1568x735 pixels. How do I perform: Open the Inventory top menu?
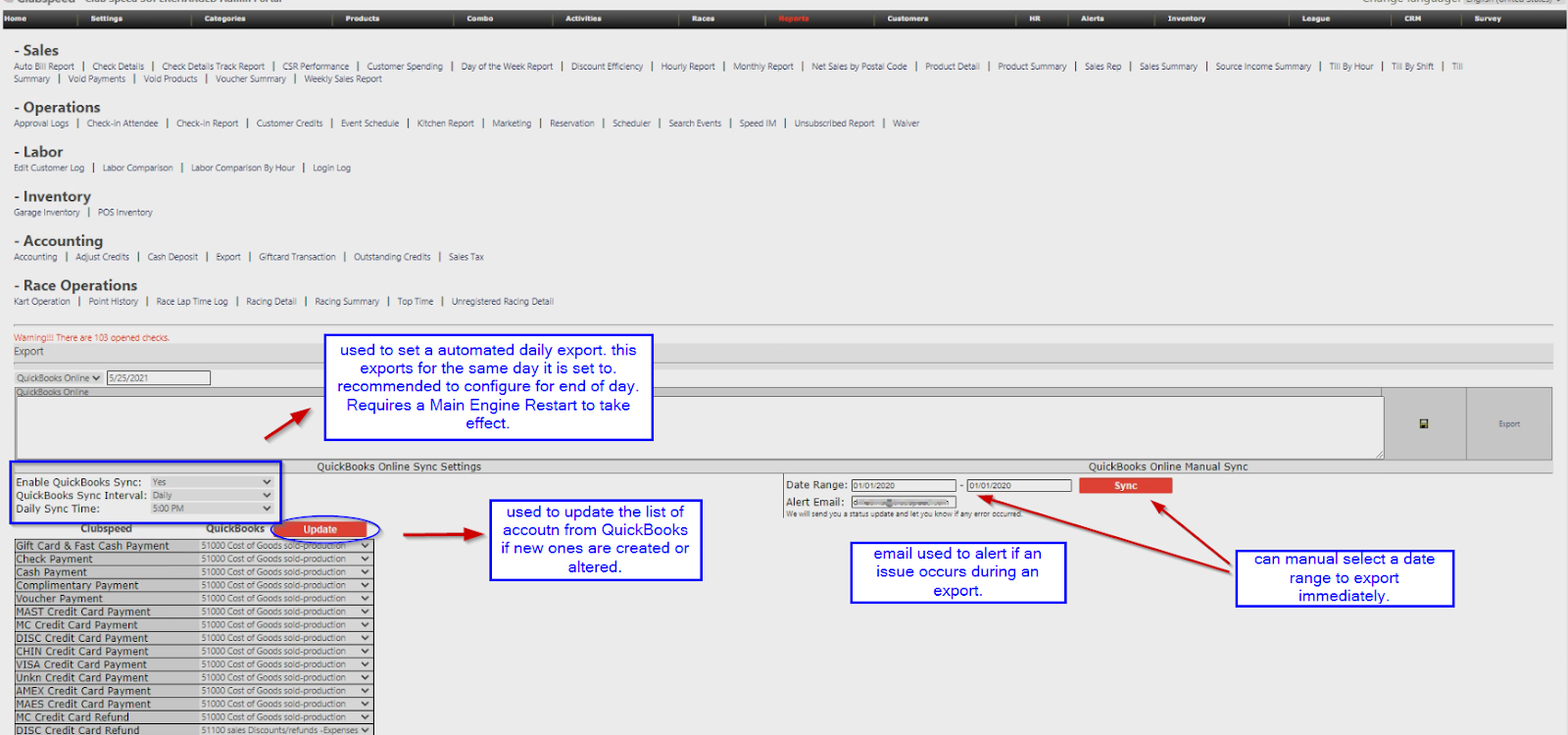pos(1187,19)
